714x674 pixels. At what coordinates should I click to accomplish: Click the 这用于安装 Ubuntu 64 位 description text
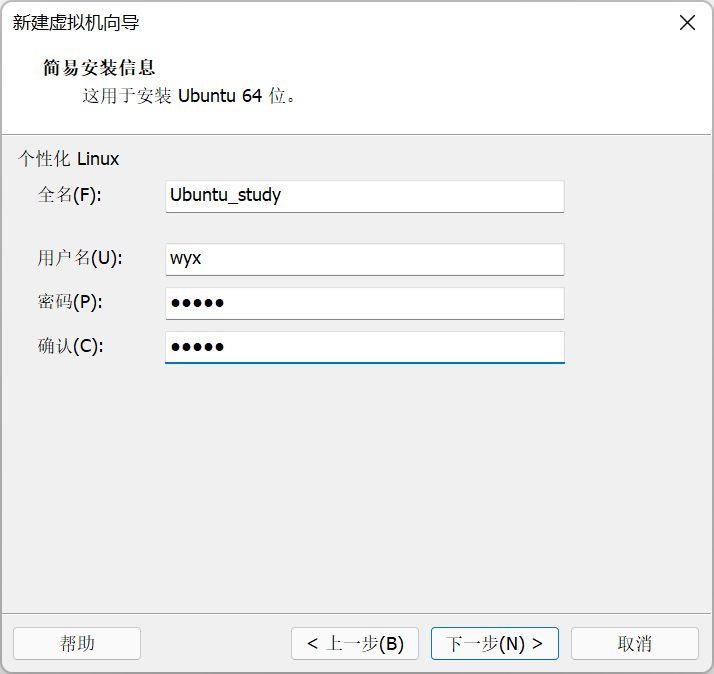coord(189,97)
